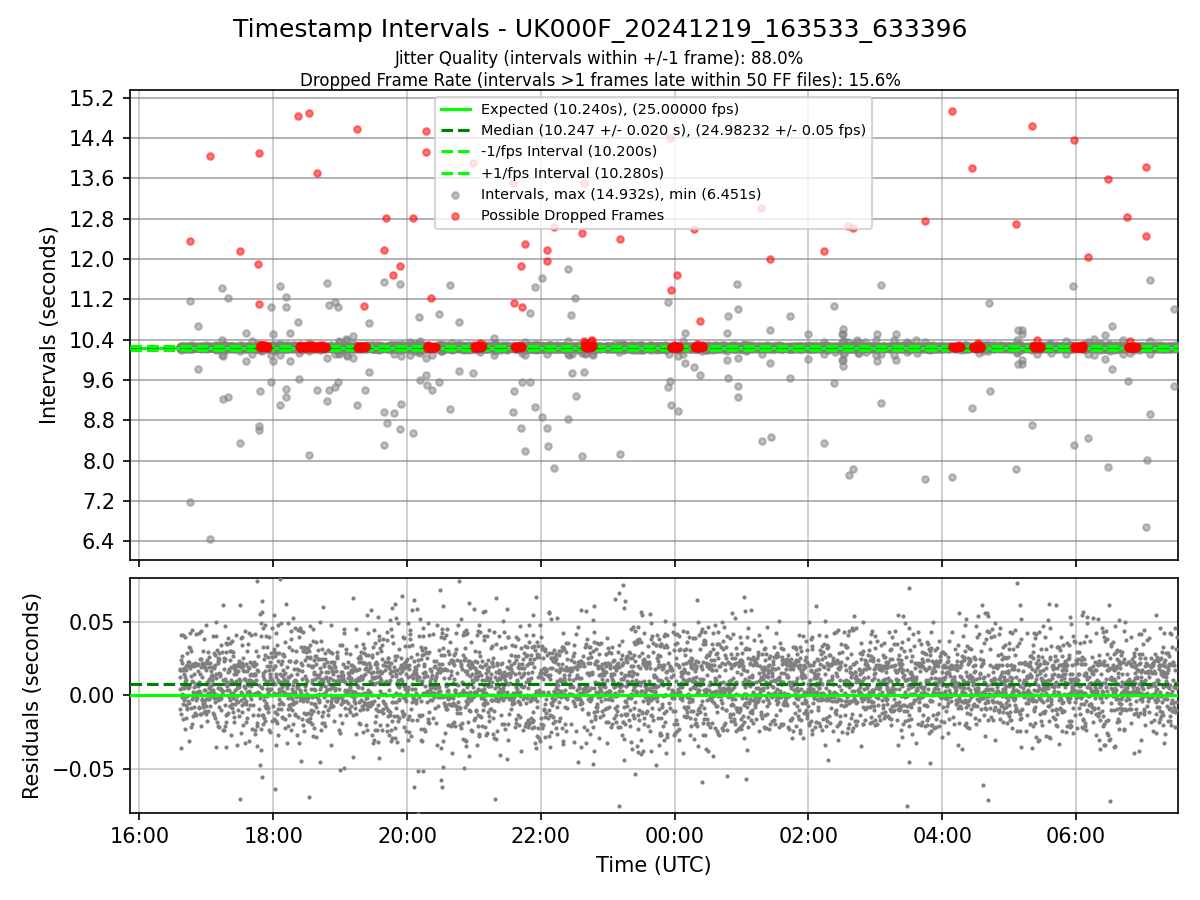Select legend entry '+1/fps Interval (10.280s)'
Viewport: 1200px width, 900px height.
(x=572, y=172)
